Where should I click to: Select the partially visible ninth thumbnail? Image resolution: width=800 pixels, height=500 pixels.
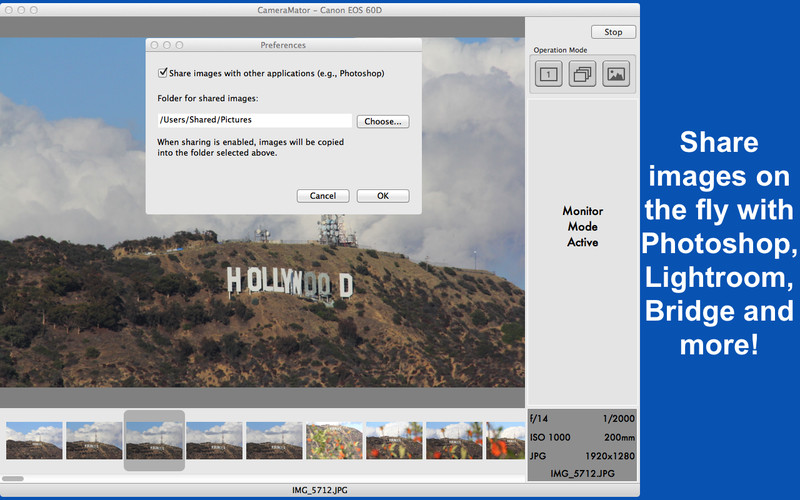(x=505, y=440)
